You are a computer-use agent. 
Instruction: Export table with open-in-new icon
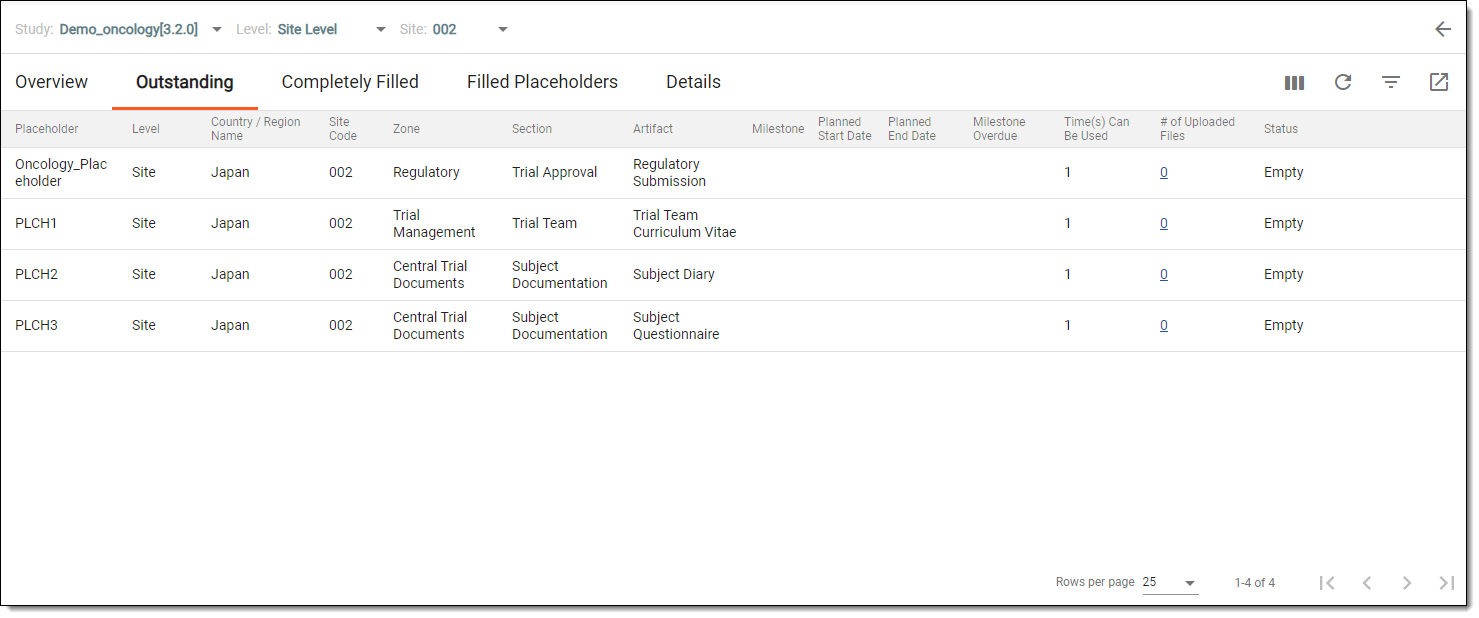[x=1439, y=82]
